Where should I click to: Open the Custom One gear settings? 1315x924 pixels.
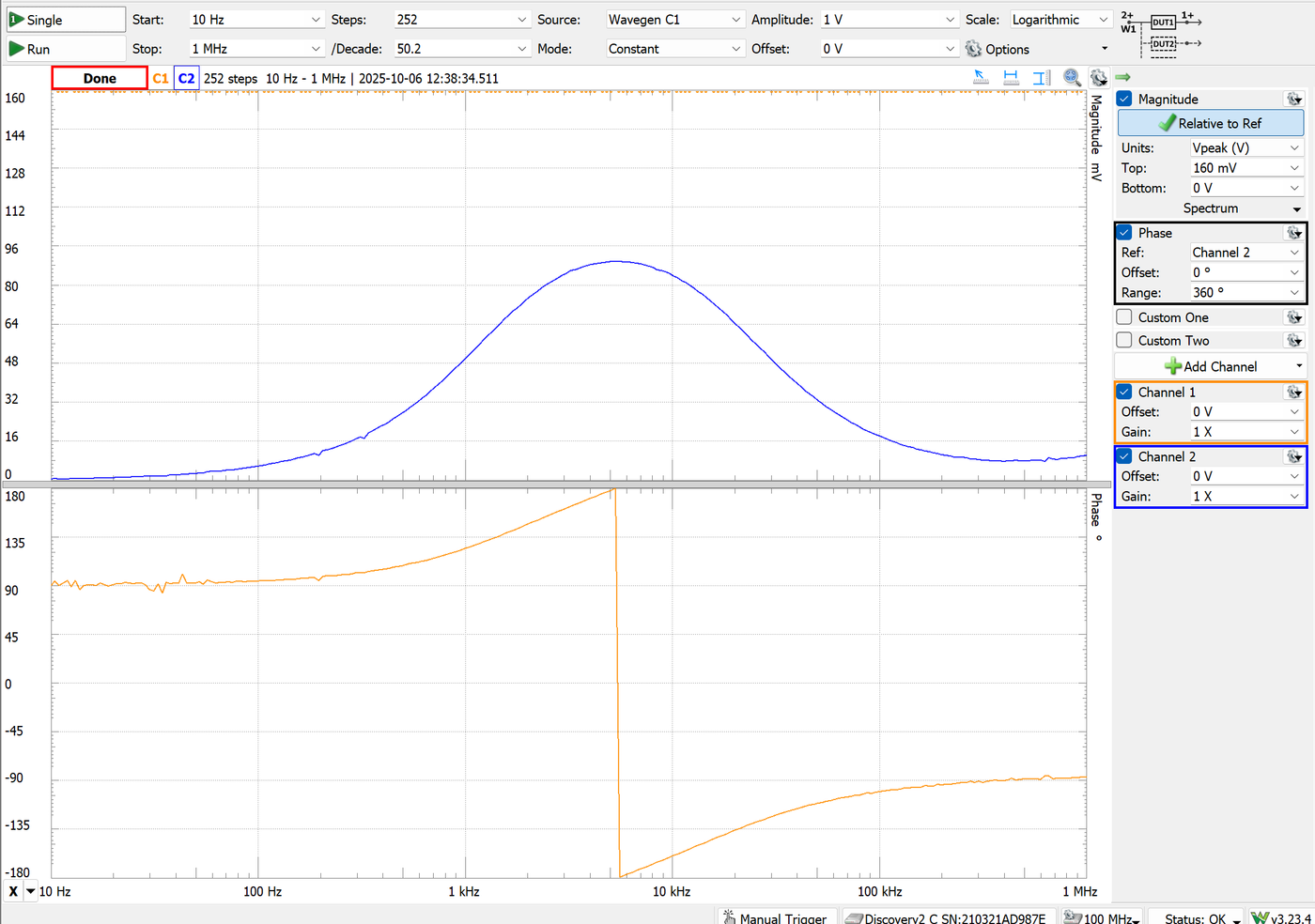pos(1294,317)
